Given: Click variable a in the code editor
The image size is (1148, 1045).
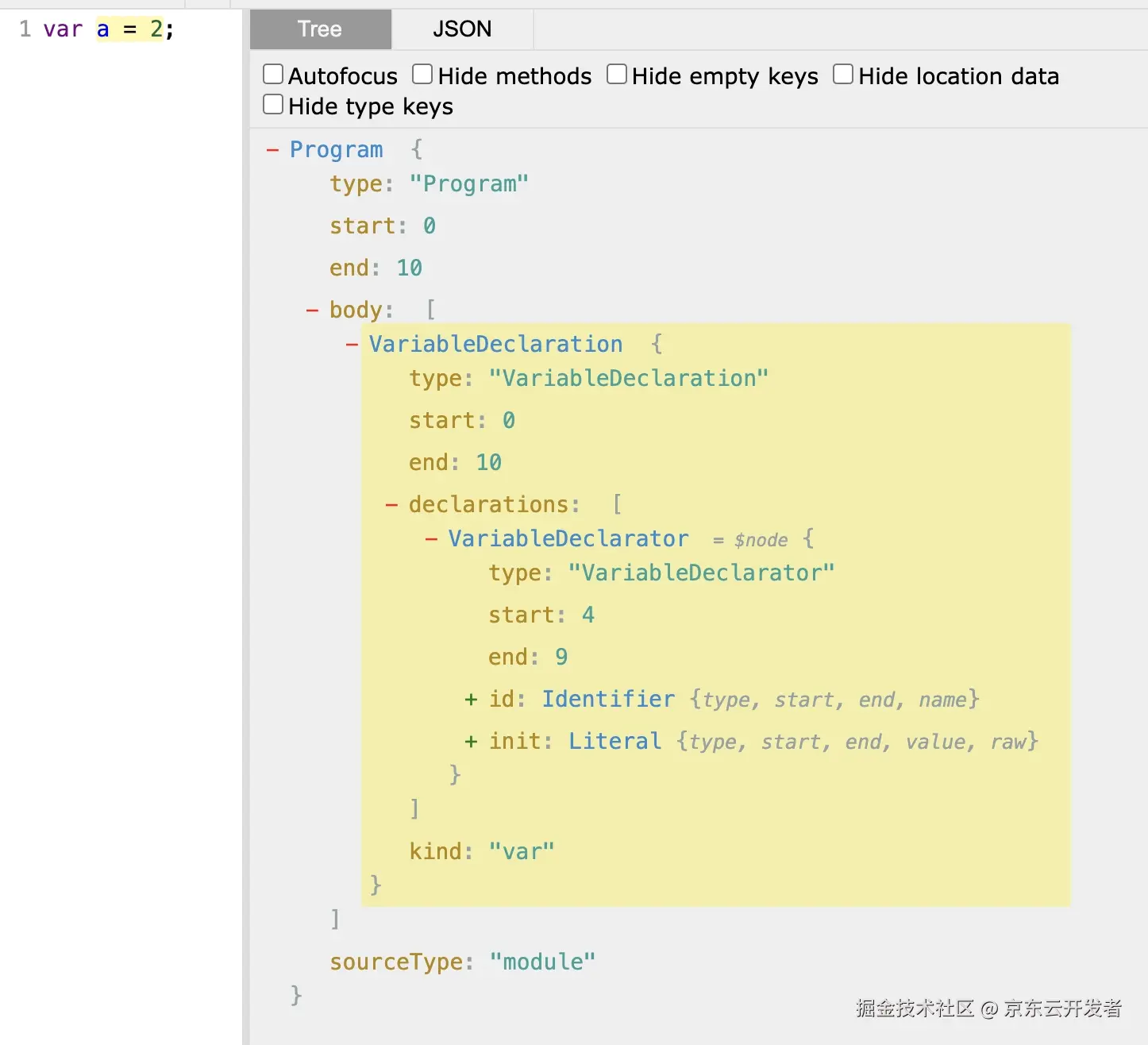Looking at the screenshot, I should 102,29.
